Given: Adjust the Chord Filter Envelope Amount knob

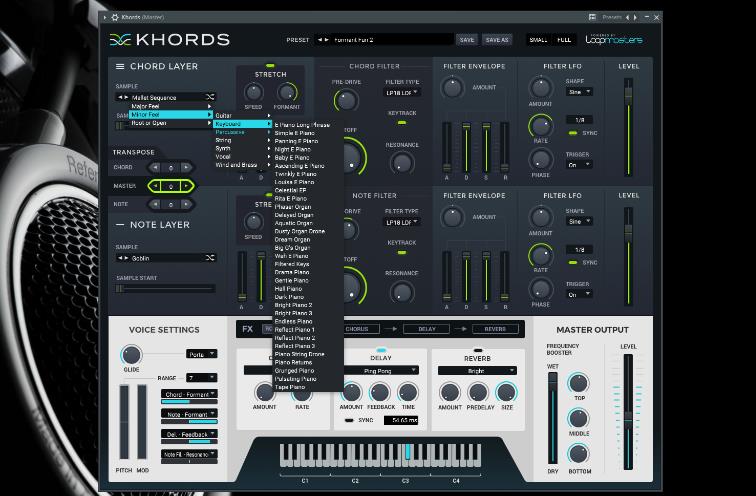Looking at the screenshot, I should [x=452, y=87].
